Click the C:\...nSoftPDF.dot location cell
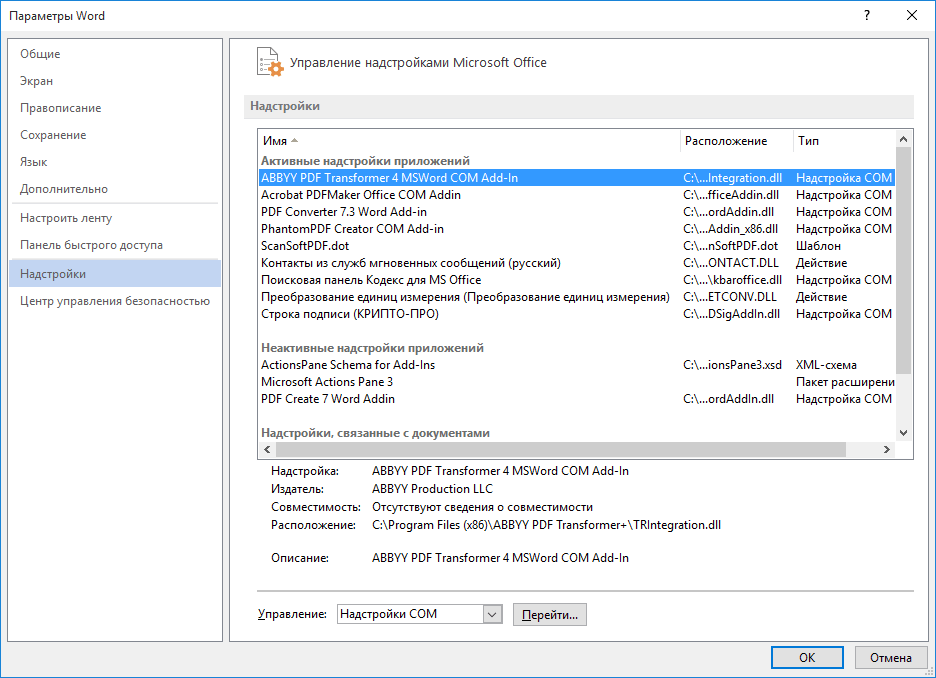The width and height of the screenshot is (936, 678). 731,246
